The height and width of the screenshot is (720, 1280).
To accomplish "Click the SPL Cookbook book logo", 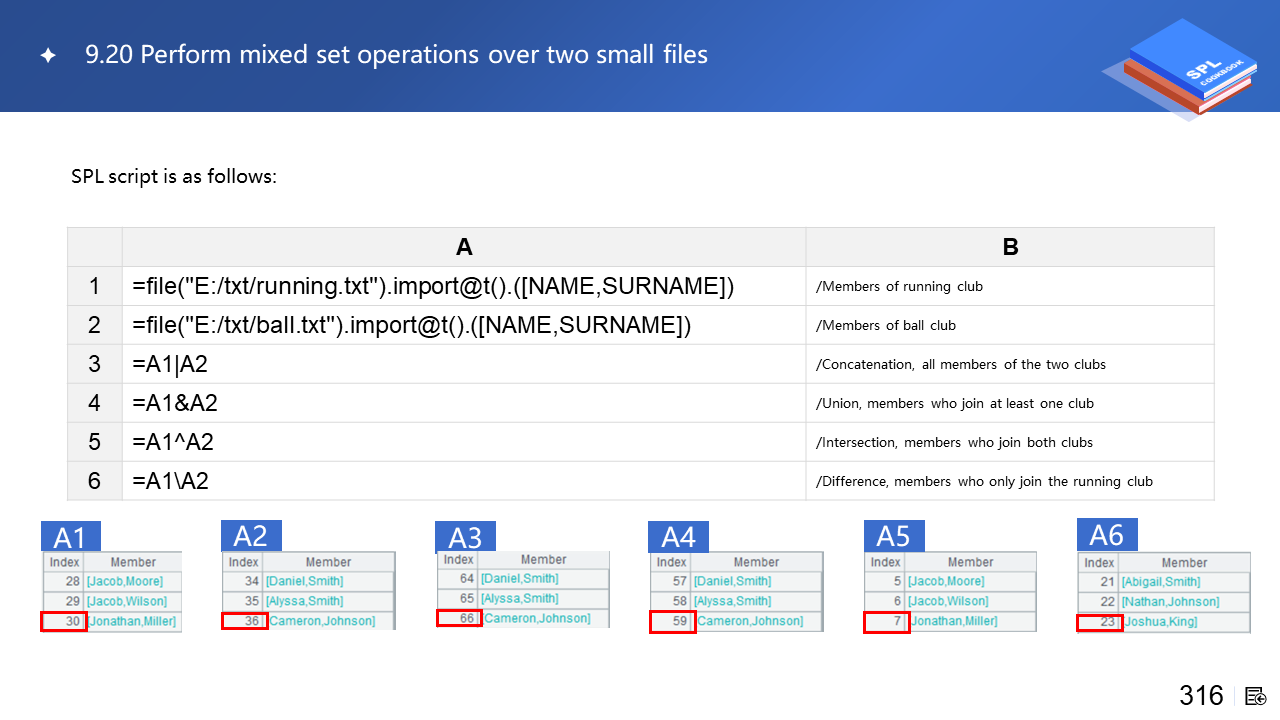I will coord(1178,68).
